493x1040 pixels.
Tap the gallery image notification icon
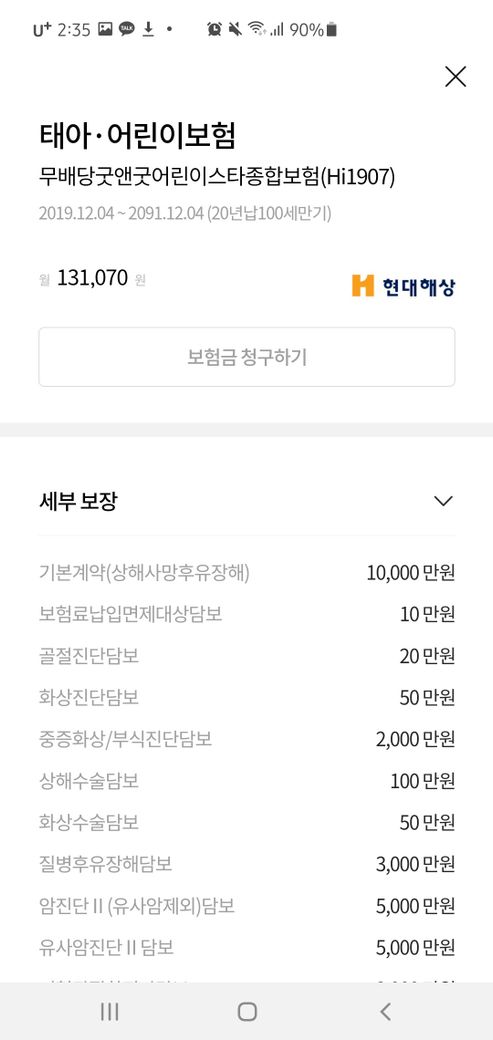click(x=105, y=29)
